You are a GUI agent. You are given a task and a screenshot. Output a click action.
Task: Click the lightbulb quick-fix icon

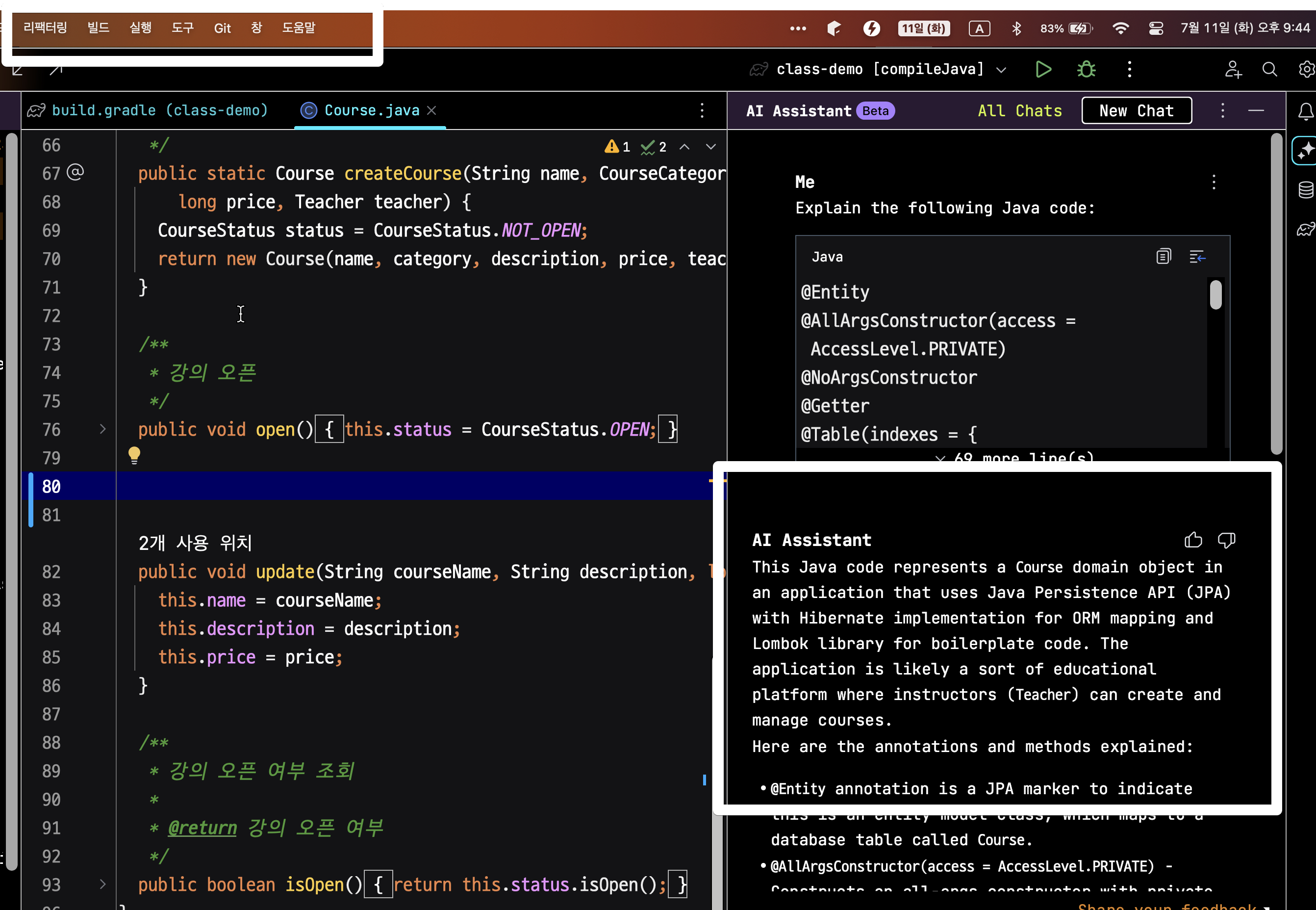pyautogui.click(x=134, y=455)
